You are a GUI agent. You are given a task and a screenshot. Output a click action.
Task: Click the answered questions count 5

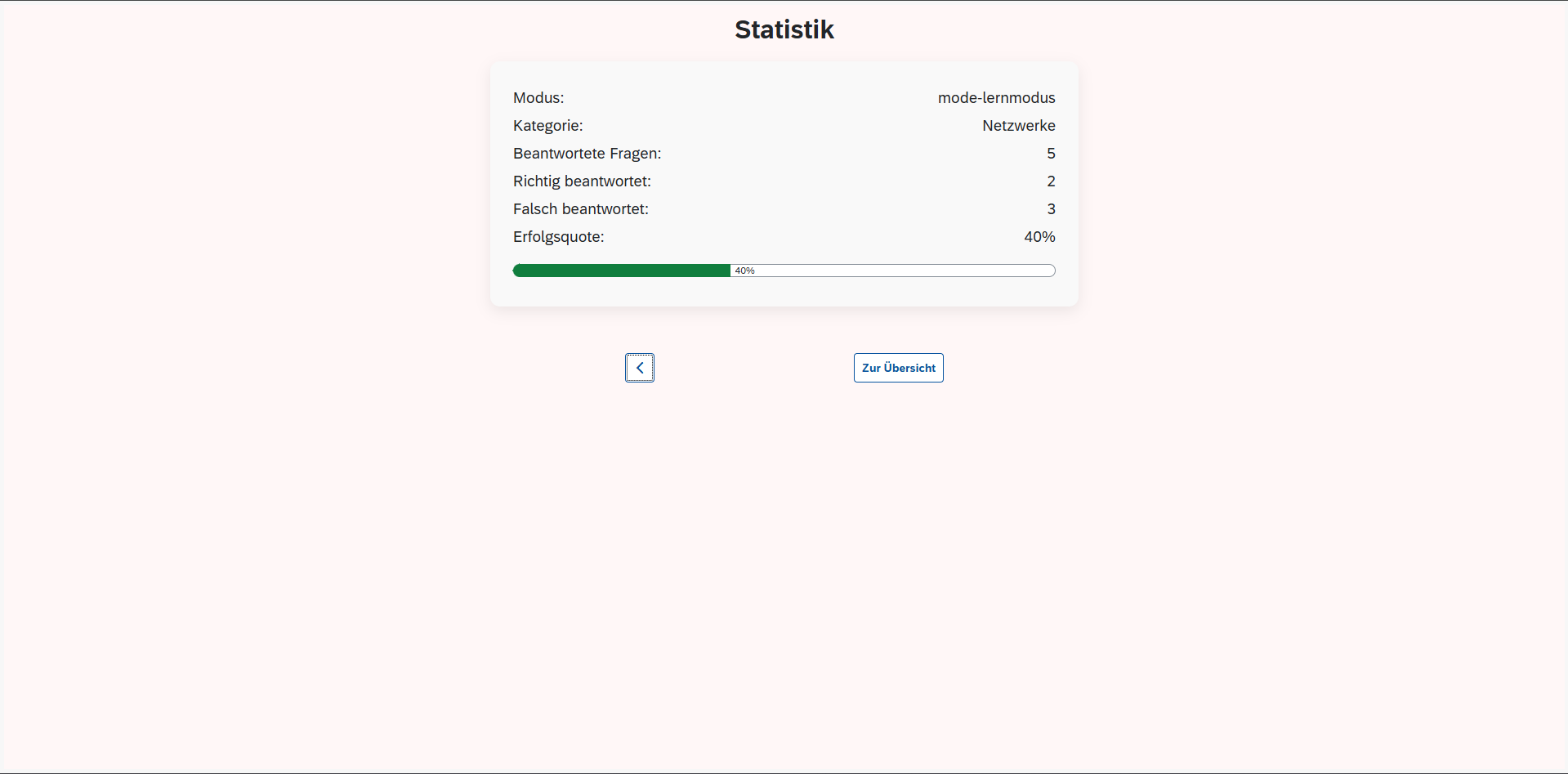[x=1051, y=154]
